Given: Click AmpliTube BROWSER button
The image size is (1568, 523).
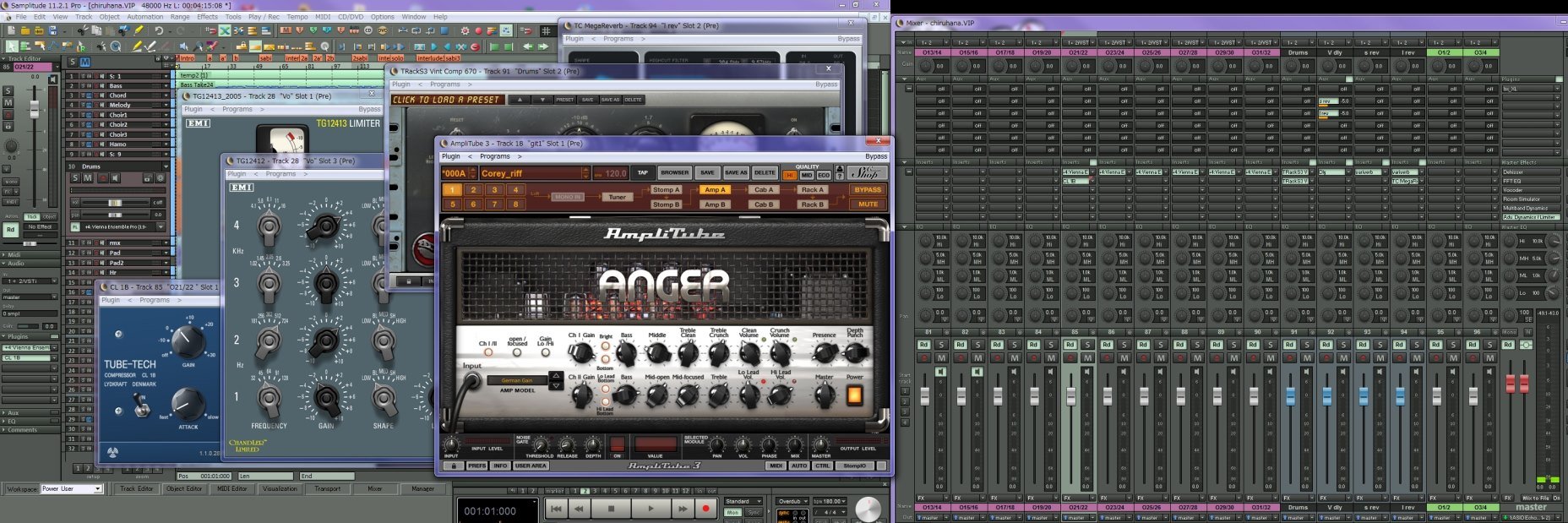Looking at the screenshot, I should [x=675, y=172].
